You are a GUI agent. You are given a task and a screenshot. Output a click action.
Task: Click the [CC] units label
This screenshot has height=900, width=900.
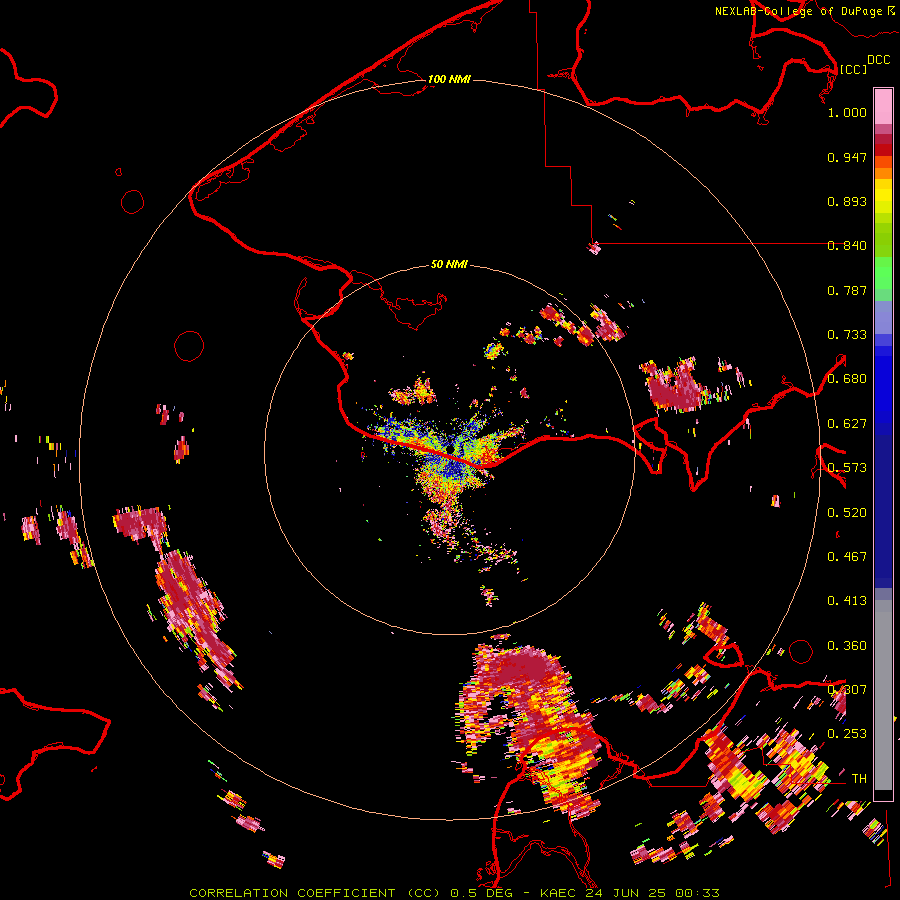coord(853,69)
